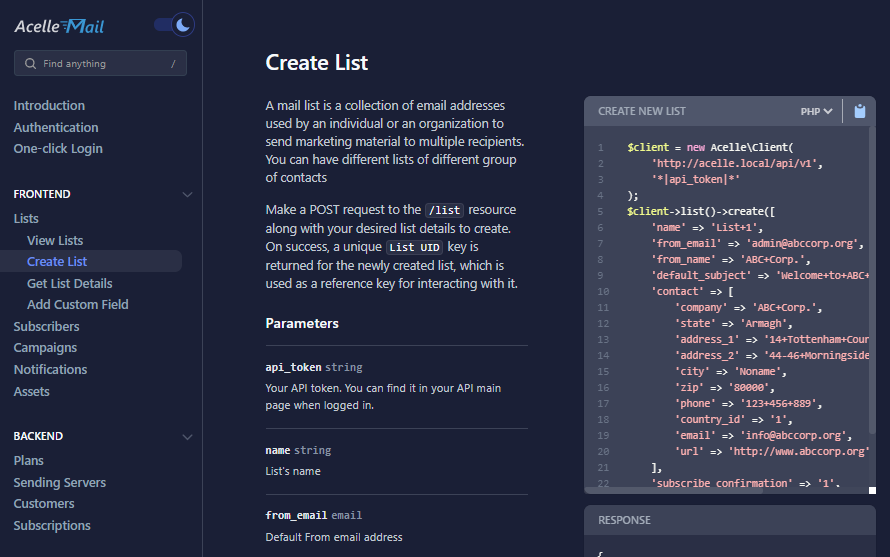The height and width of the screenshot is (557, 890).
Task: Open the Subscriptions backend page
Action: pos(52,526)
